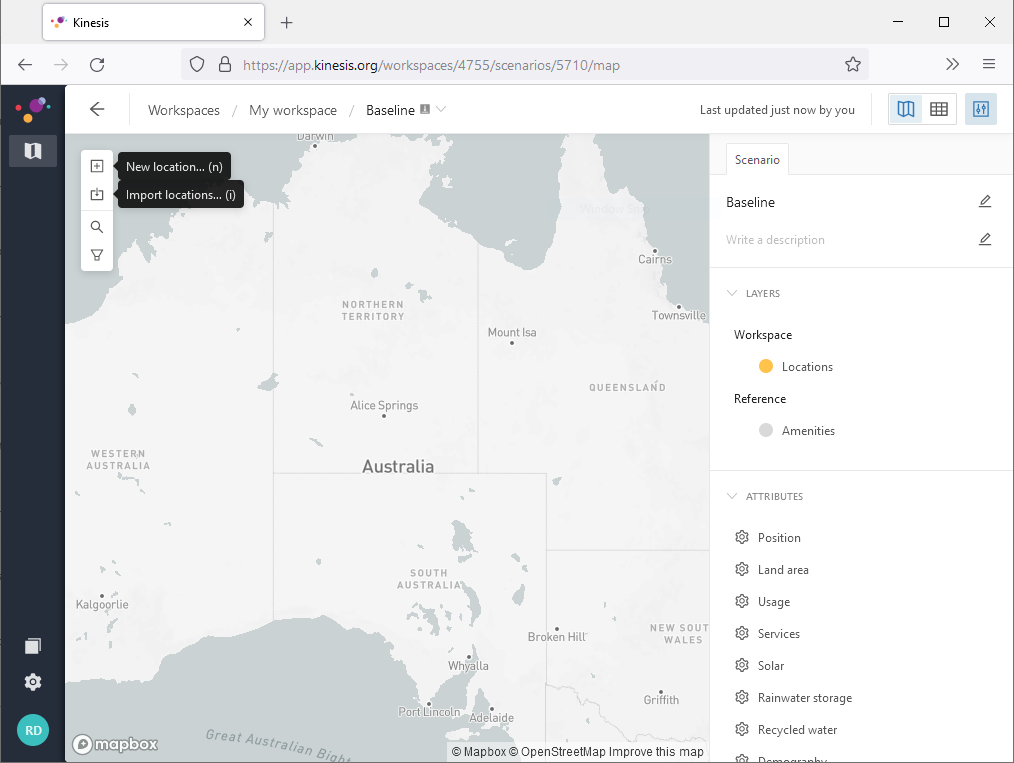Collapse the LAYERS section
This screenshot has height=763, width=1014.
click(x=732, y=293)
